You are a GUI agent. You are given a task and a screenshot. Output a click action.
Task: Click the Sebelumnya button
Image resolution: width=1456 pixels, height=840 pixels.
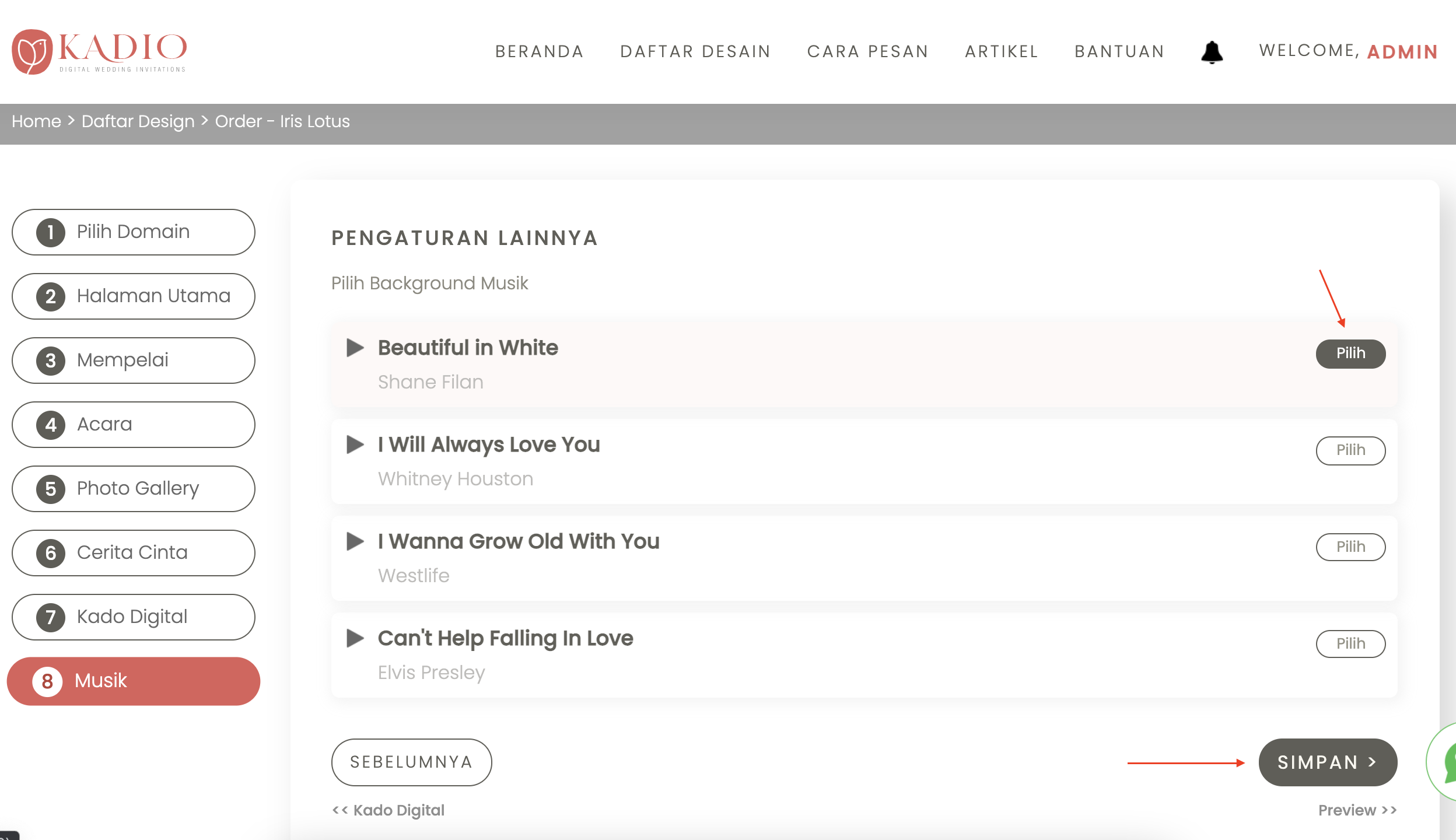(x=411, y=762)
